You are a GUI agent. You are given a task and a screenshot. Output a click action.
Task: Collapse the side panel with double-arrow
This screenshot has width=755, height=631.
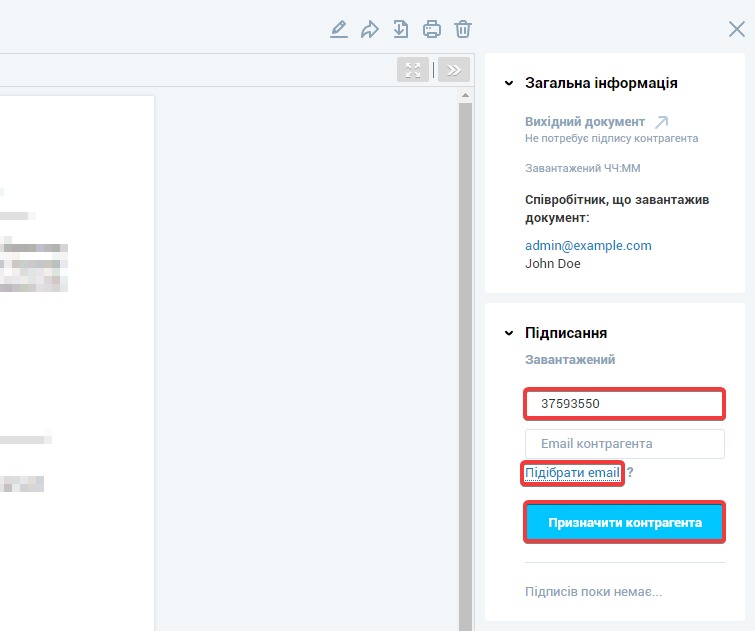click(454, 69)
